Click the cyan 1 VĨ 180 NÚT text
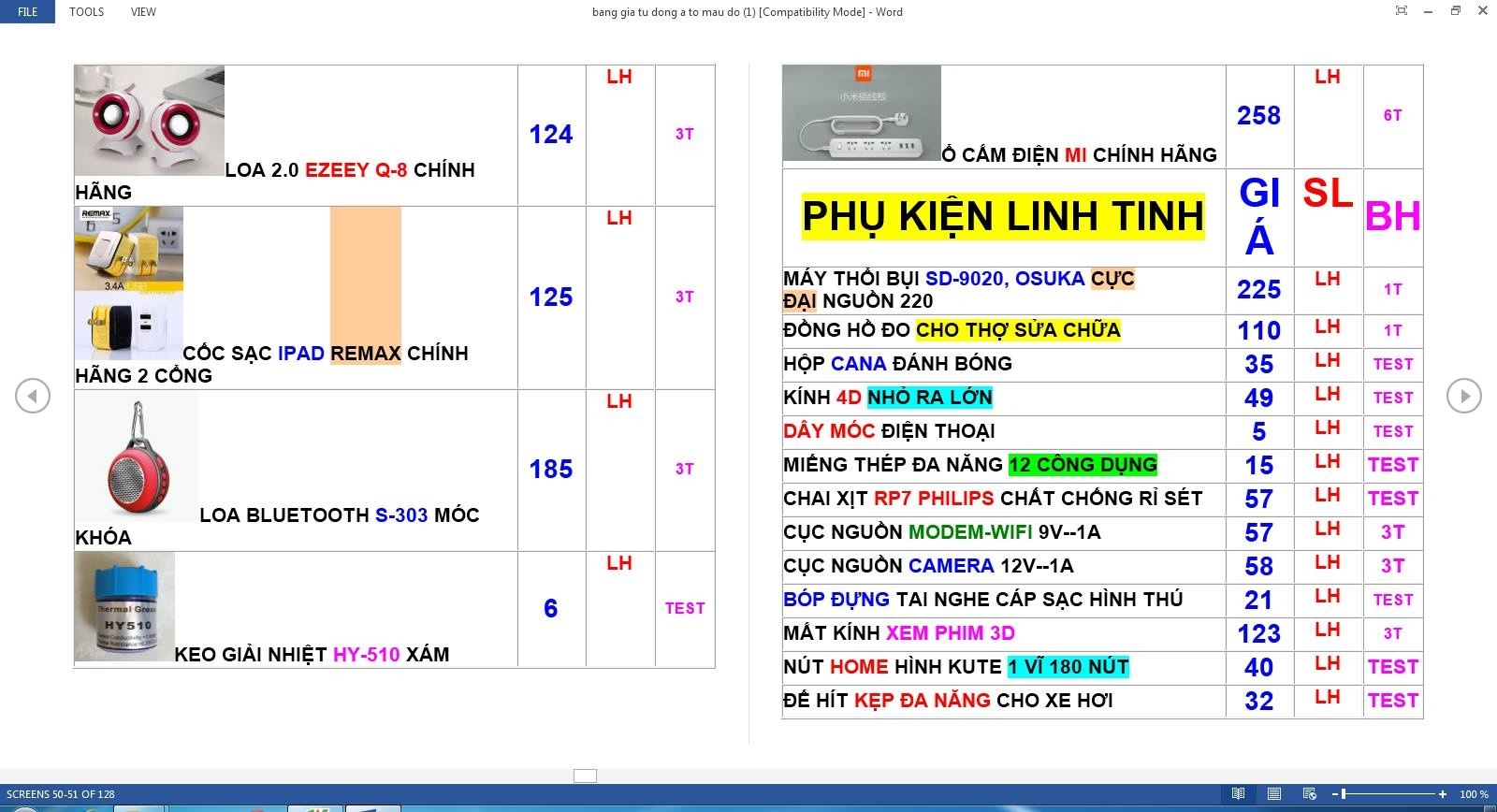This screenshot has height=812, width=1497. point(1068,667)
